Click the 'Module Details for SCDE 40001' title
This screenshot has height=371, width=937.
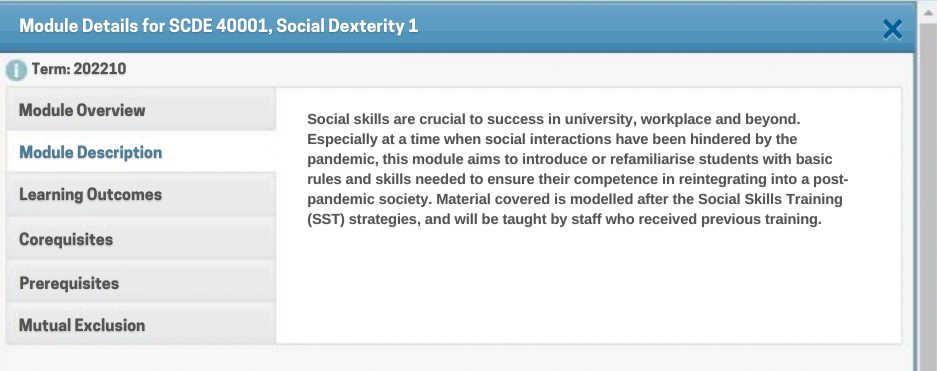tap(142, 26)
